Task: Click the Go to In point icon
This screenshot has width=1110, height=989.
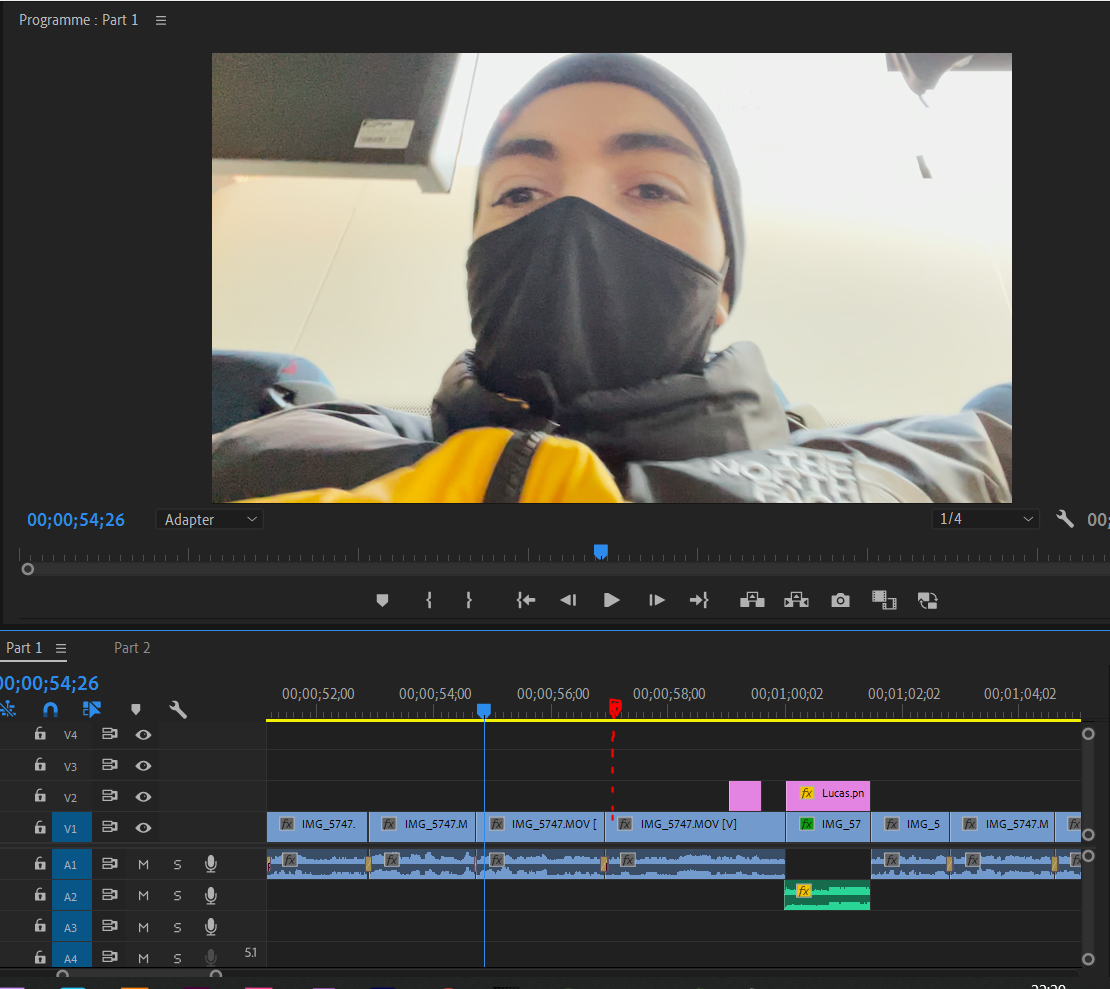Action: (x=525, y=600)
